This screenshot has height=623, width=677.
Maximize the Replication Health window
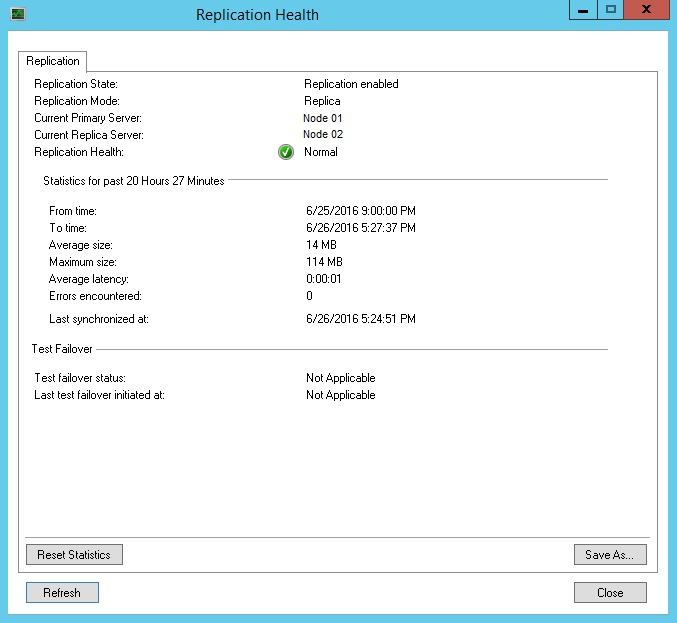click(x=611, y=9)
